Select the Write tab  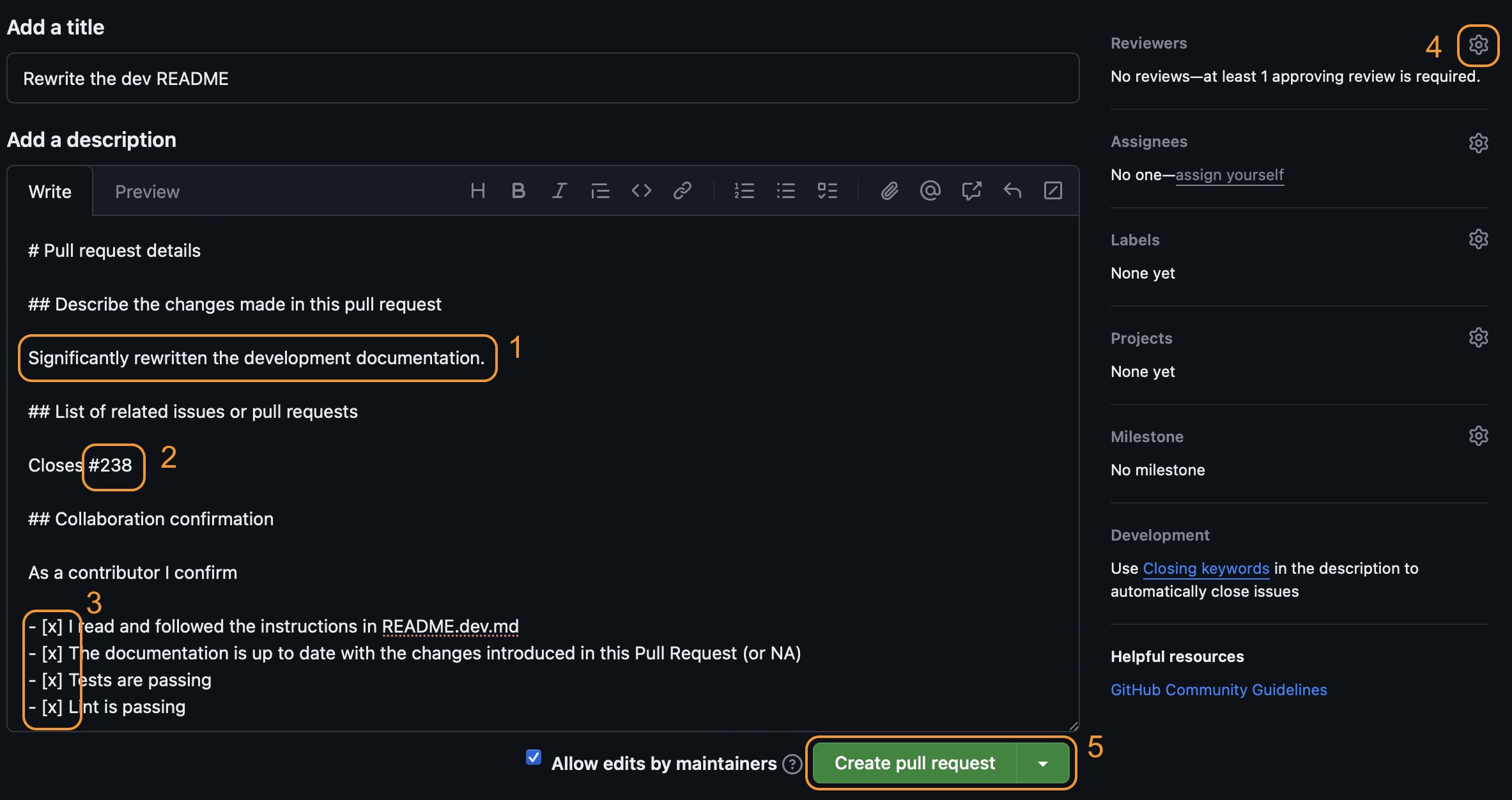pos(49,191)
